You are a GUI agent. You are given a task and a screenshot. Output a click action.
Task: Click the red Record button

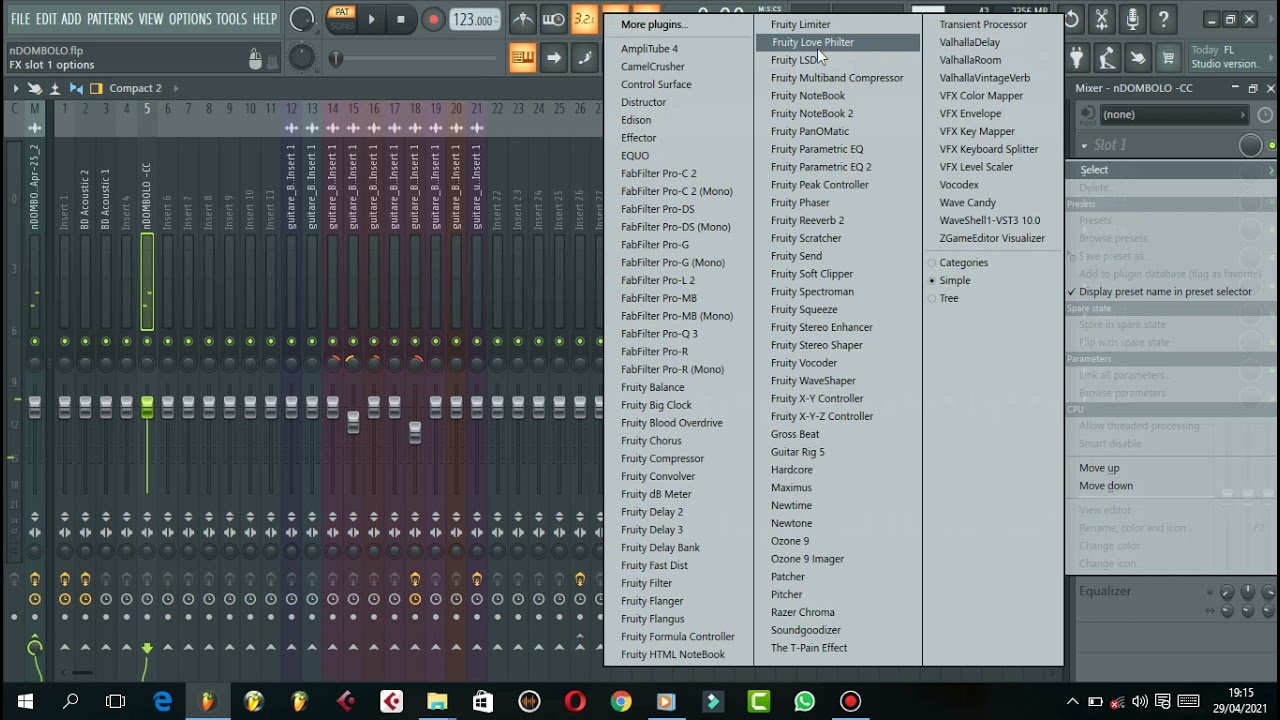(x=433, y=19)
